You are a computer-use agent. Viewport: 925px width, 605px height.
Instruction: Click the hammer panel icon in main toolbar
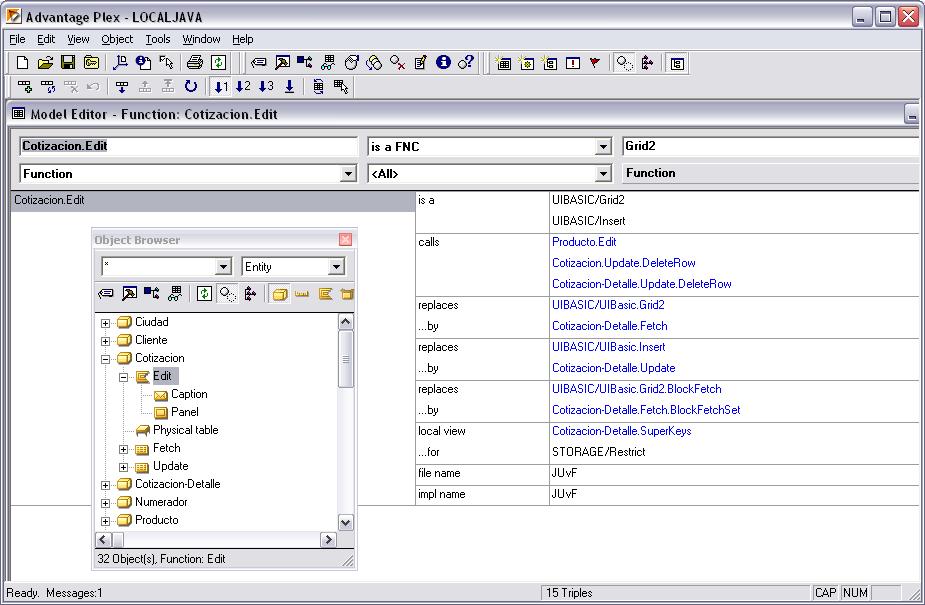point(283,63)
